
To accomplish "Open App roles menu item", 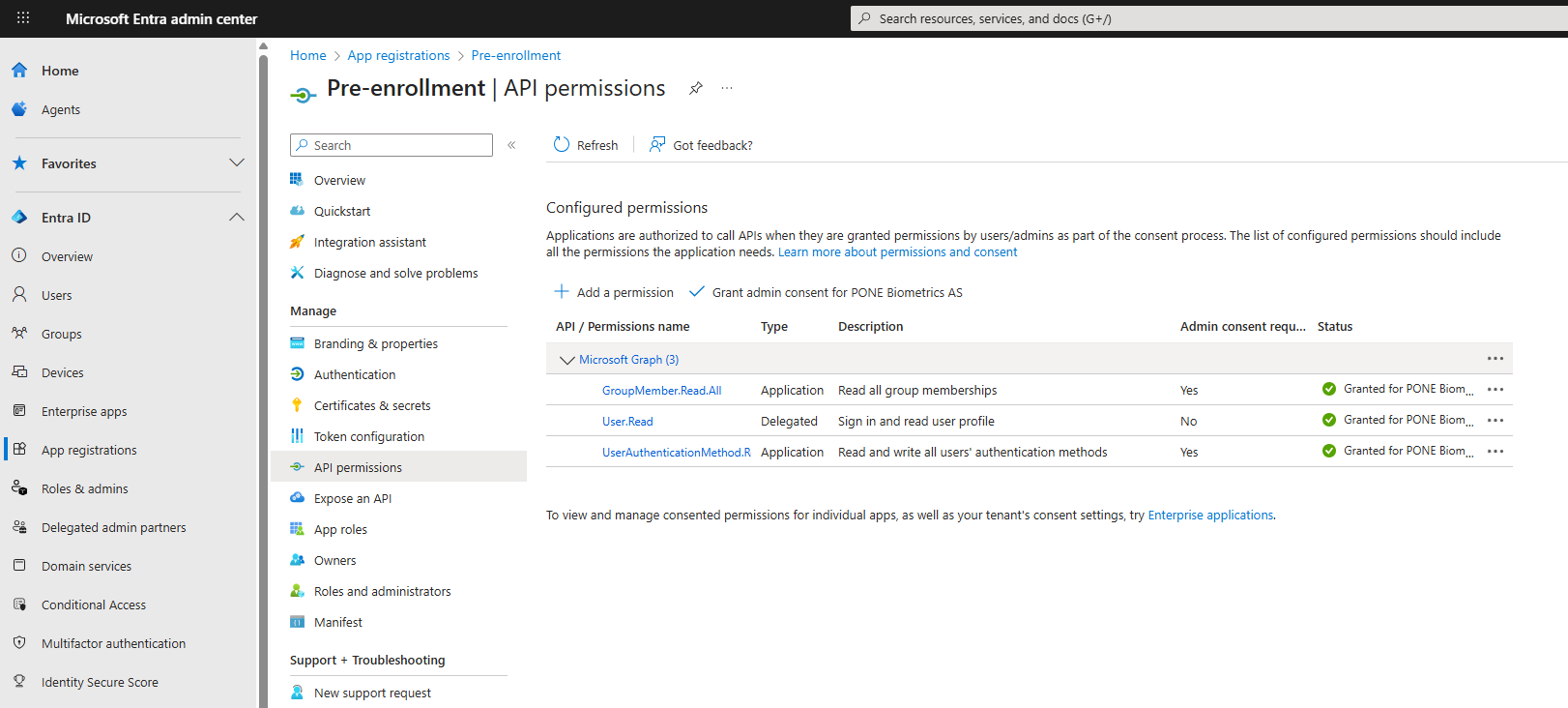I will click(x=340, y=529).
